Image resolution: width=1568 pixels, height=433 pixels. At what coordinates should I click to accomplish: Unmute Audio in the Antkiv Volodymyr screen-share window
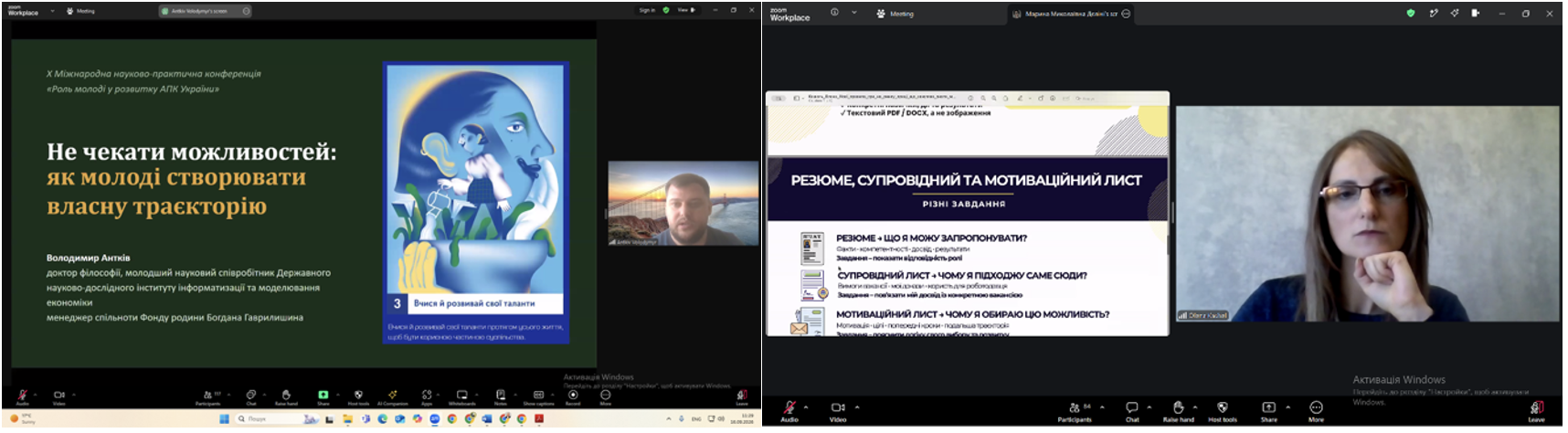(x=23, y=397)
